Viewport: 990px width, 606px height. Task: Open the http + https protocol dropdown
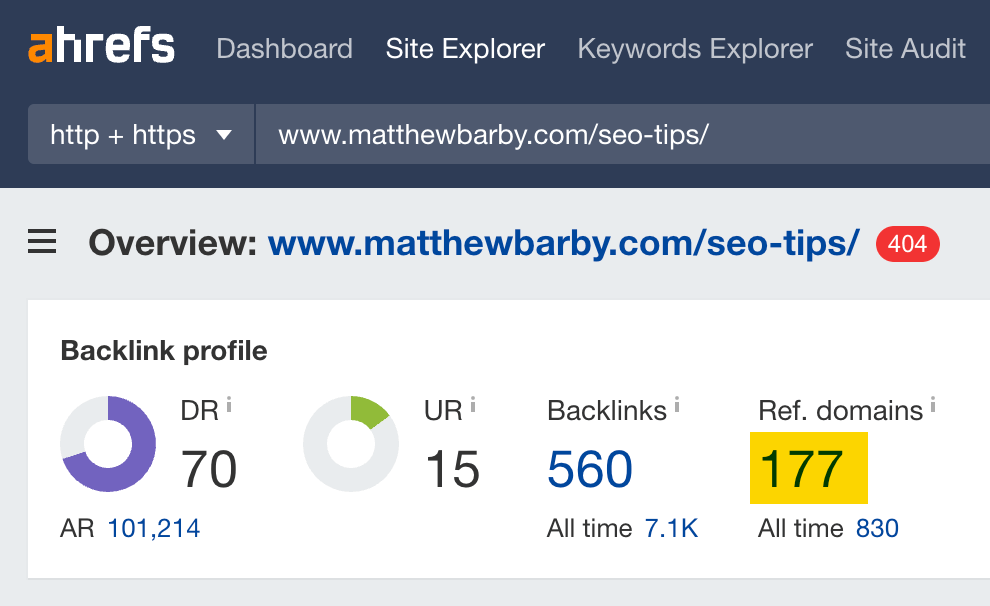(140, 134)
